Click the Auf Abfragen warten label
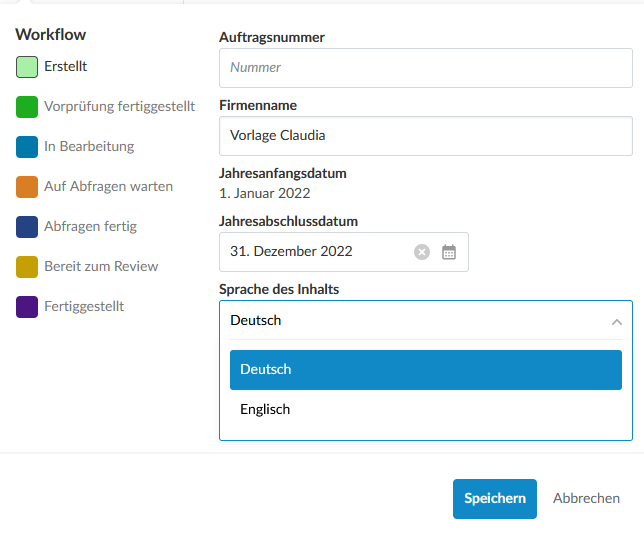Image resolution: width=644 pixels, height=542 pixels. click(108, 186)
